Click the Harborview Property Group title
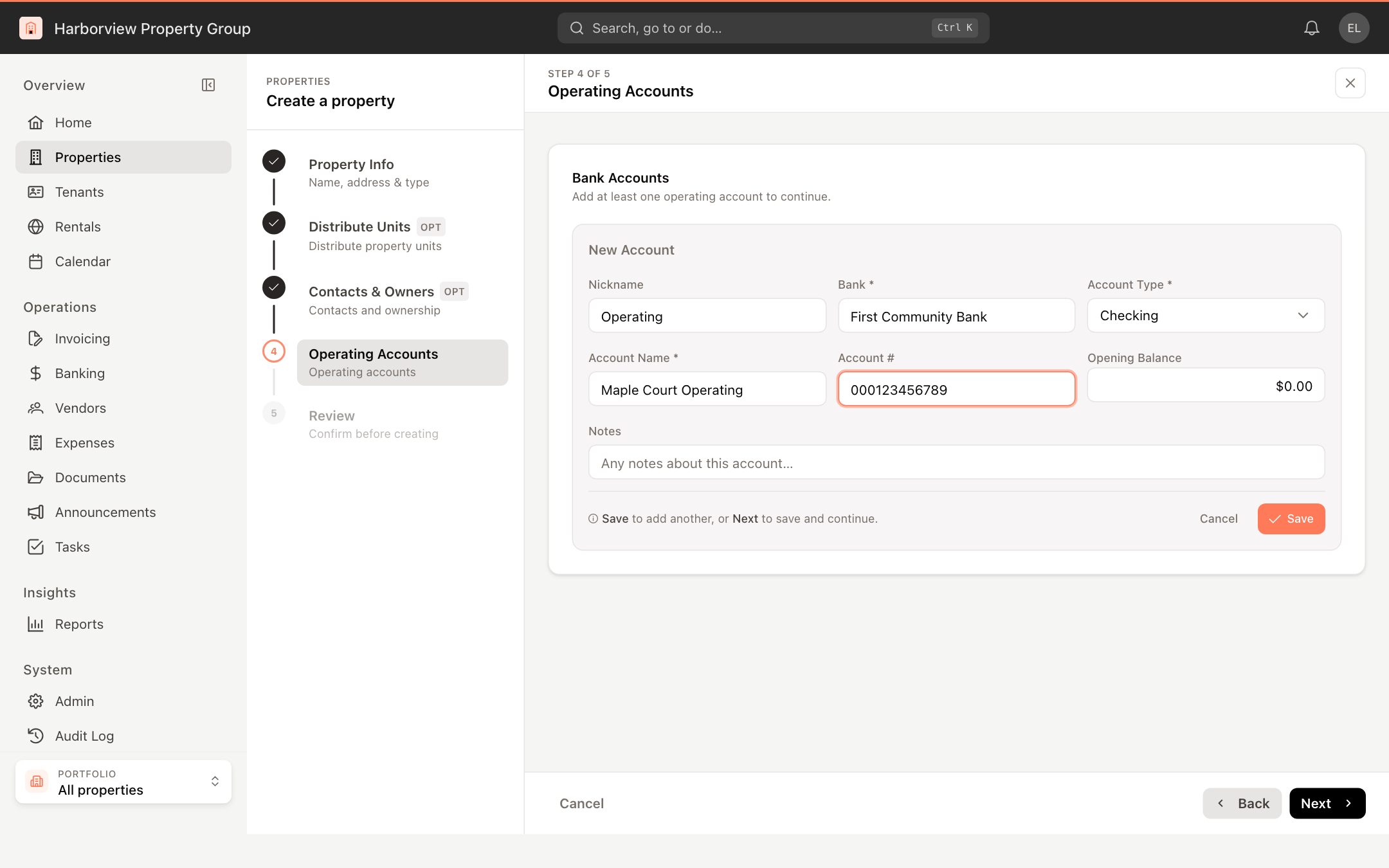The image size is (1389, 868). 152,28
